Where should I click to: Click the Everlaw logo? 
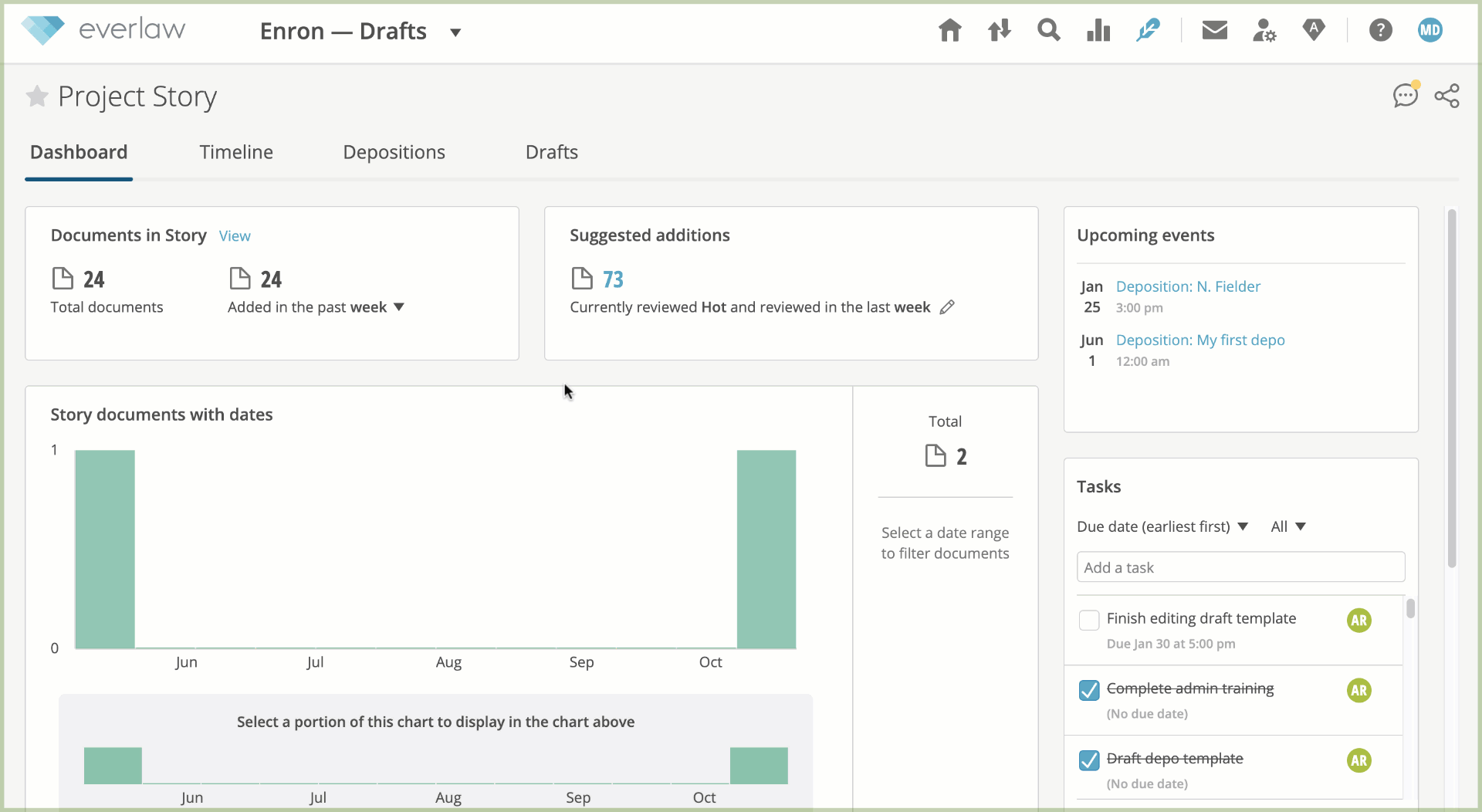point(103,30)
